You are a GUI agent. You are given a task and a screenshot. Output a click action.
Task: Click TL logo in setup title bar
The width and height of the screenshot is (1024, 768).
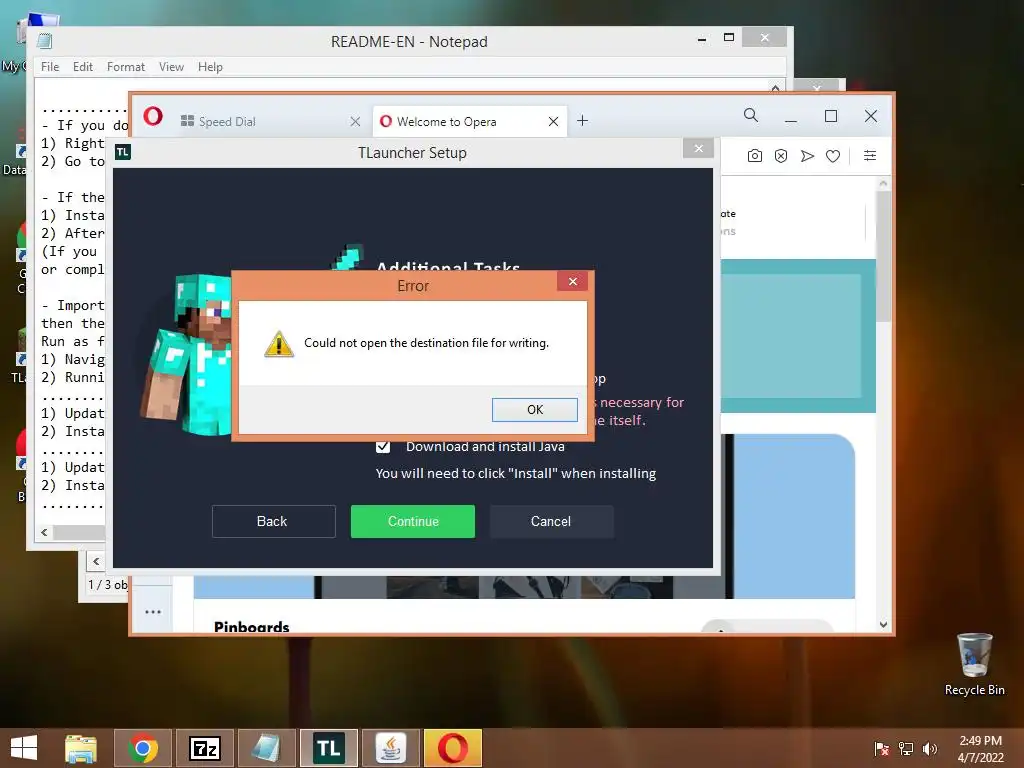pyautogui.click(x=123, y=152)
